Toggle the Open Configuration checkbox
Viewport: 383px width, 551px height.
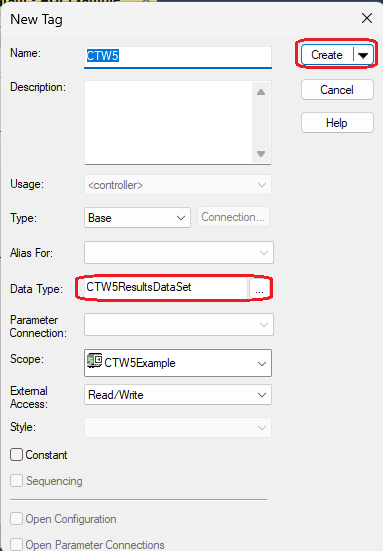[x=17, y=519]
